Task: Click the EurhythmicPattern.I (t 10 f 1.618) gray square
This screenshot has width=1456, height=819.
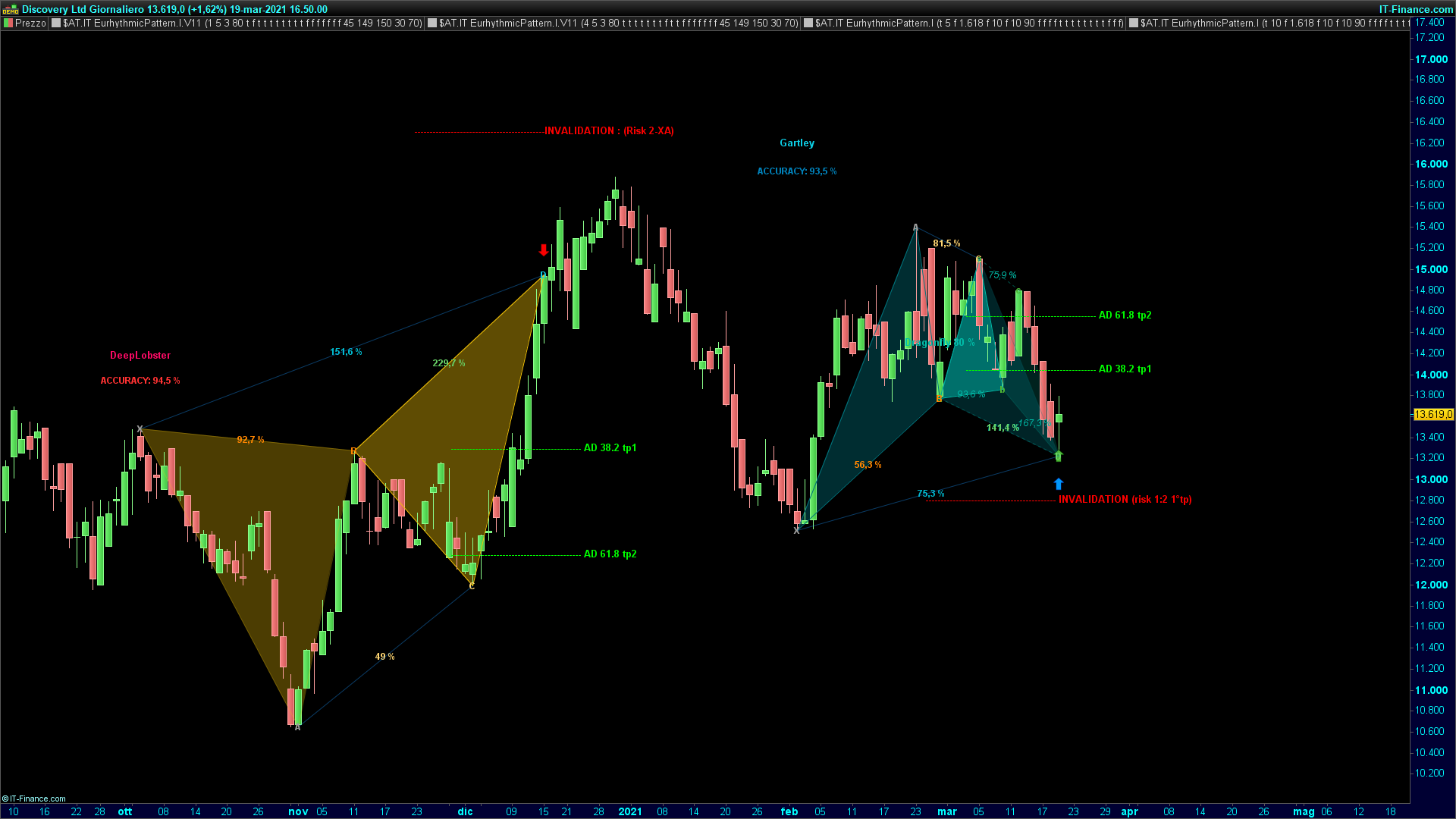Action: [x=1134, y=24]
